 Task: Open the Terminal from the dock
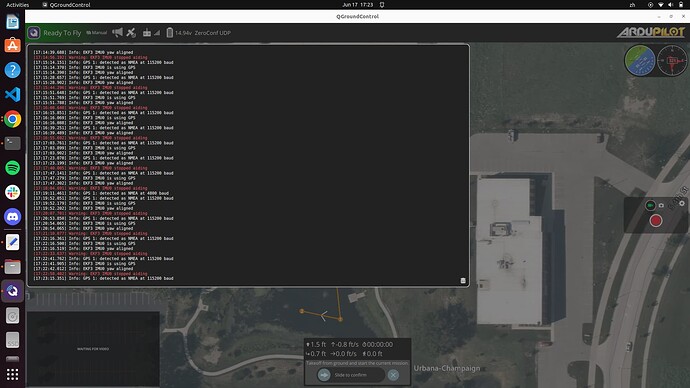tap(12, 143)
